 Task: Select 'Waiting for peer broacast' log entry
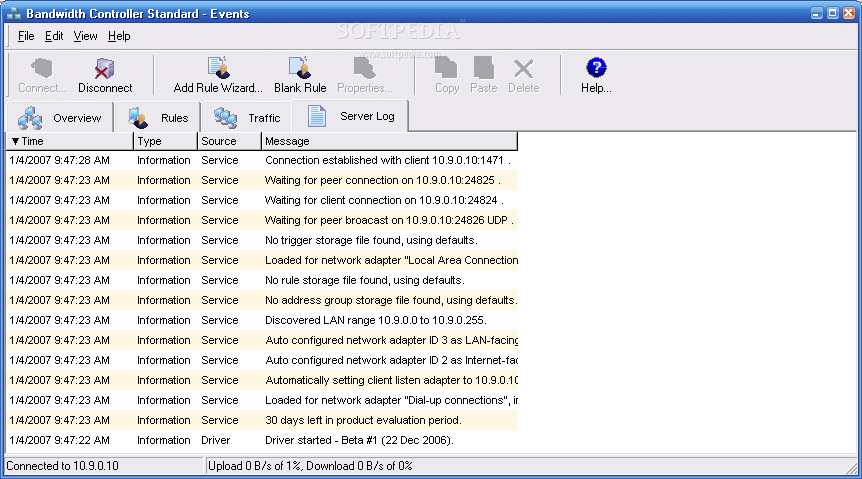(262, 221)
